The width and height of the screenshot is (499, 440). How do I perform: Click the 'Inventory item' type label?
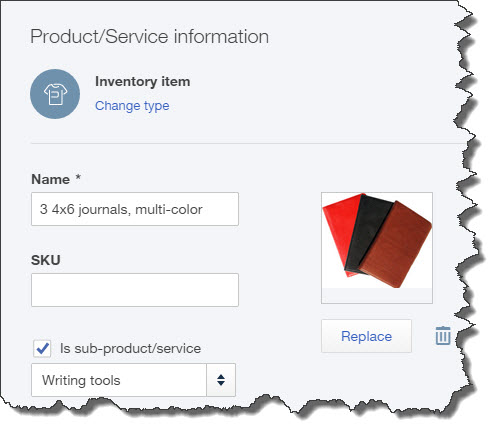click(143, 82)
